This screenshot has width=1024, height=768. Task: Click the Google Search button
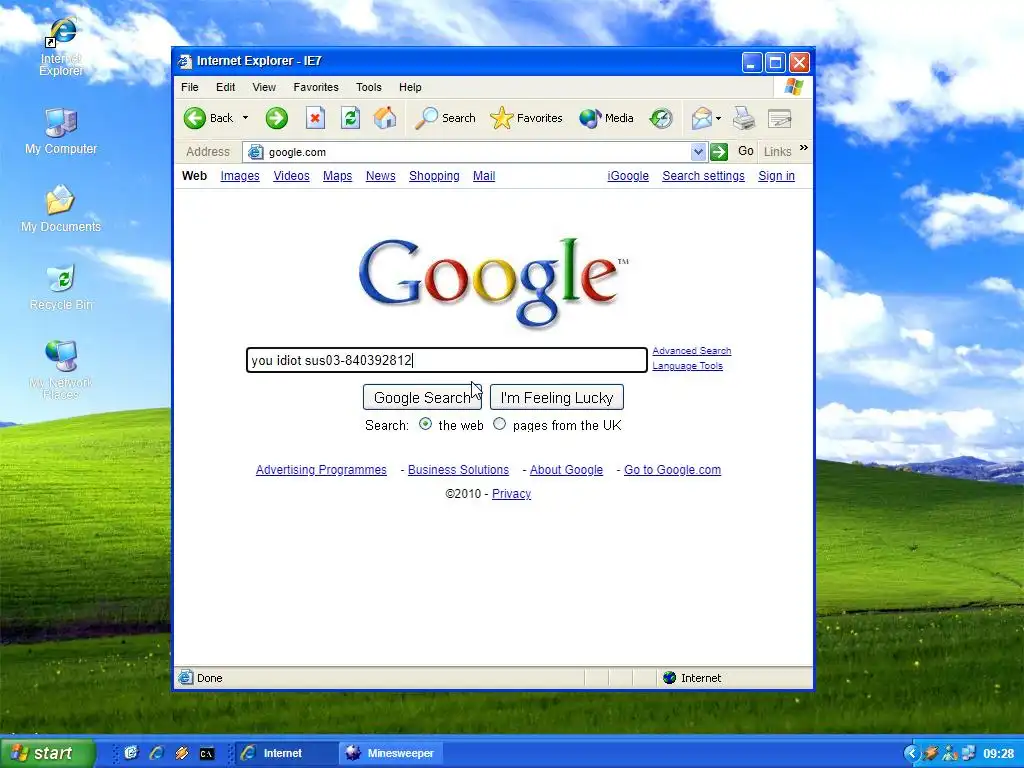point(422,397)
